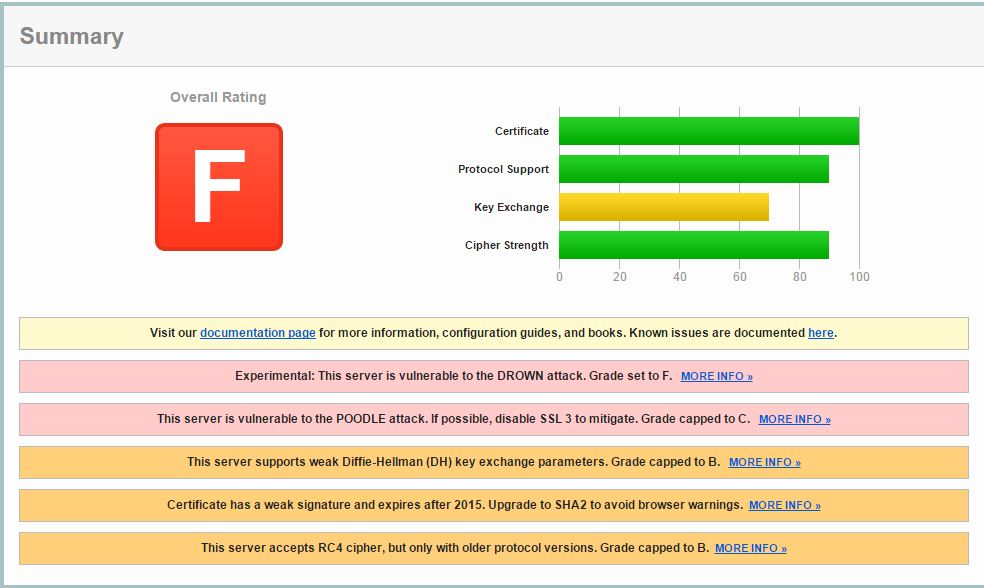Click the Summary section header
984x588 pixels.
pyautogui.click(x=73, y=36)
